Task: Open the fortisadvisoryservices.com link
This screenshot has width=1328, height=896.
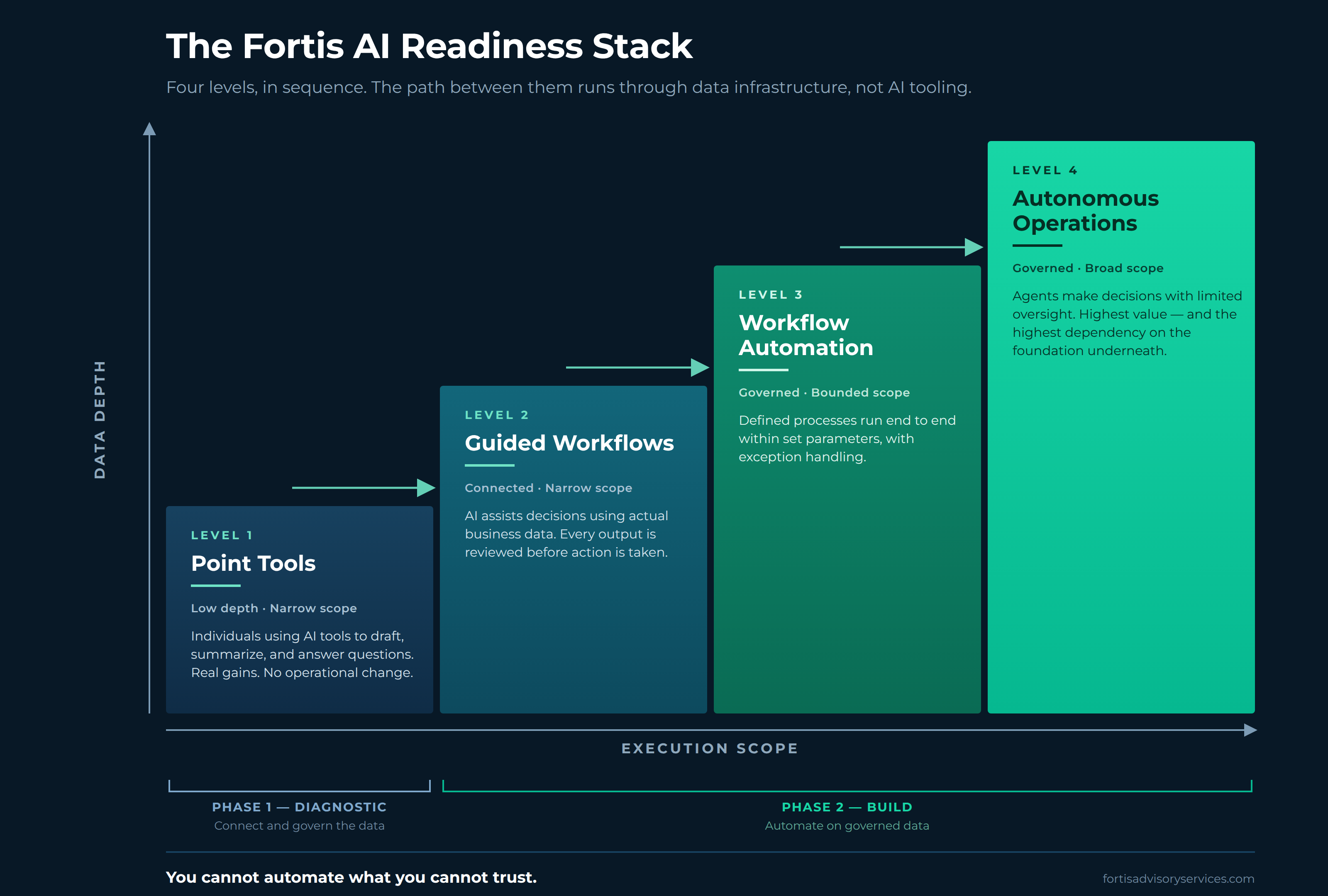Action: click(1178, 878)
